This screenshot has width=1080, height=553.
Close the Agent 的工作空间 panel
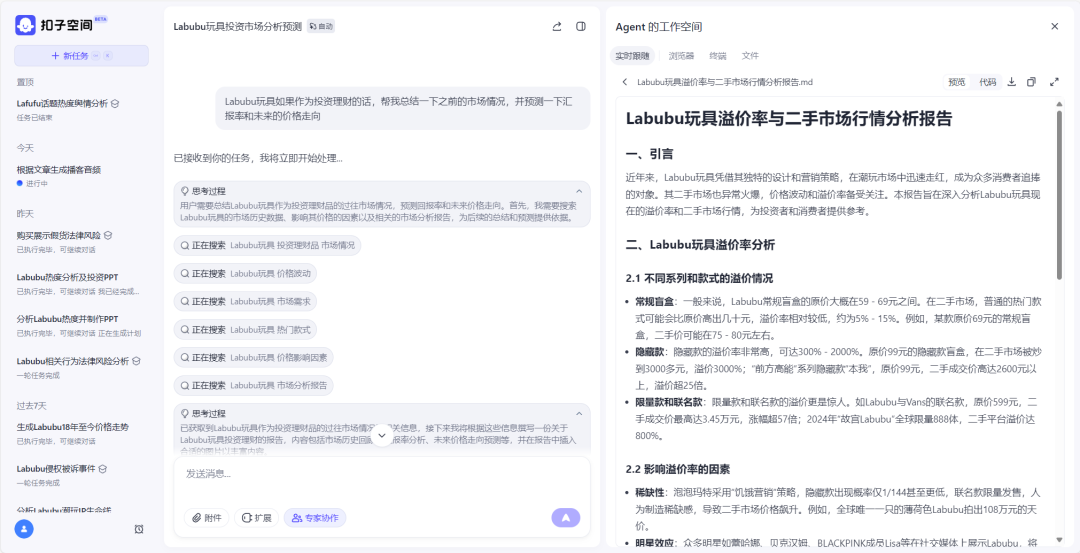[x=1055, y=26]
